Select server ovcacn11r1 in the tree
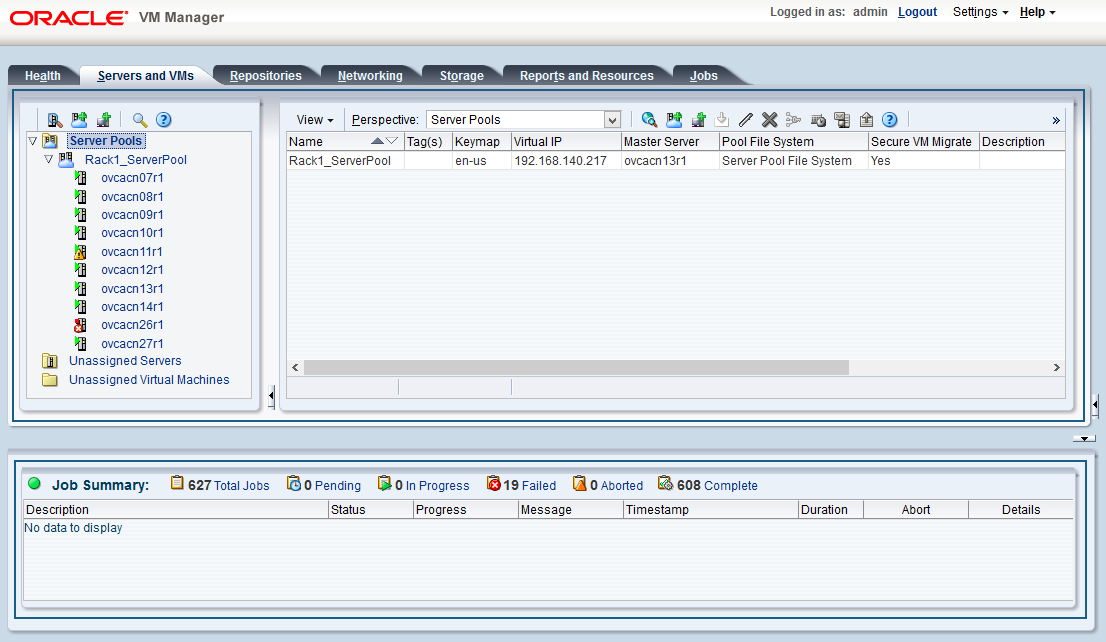The height and width of the screenshot is (642, 1106). [x=132, y=251]
